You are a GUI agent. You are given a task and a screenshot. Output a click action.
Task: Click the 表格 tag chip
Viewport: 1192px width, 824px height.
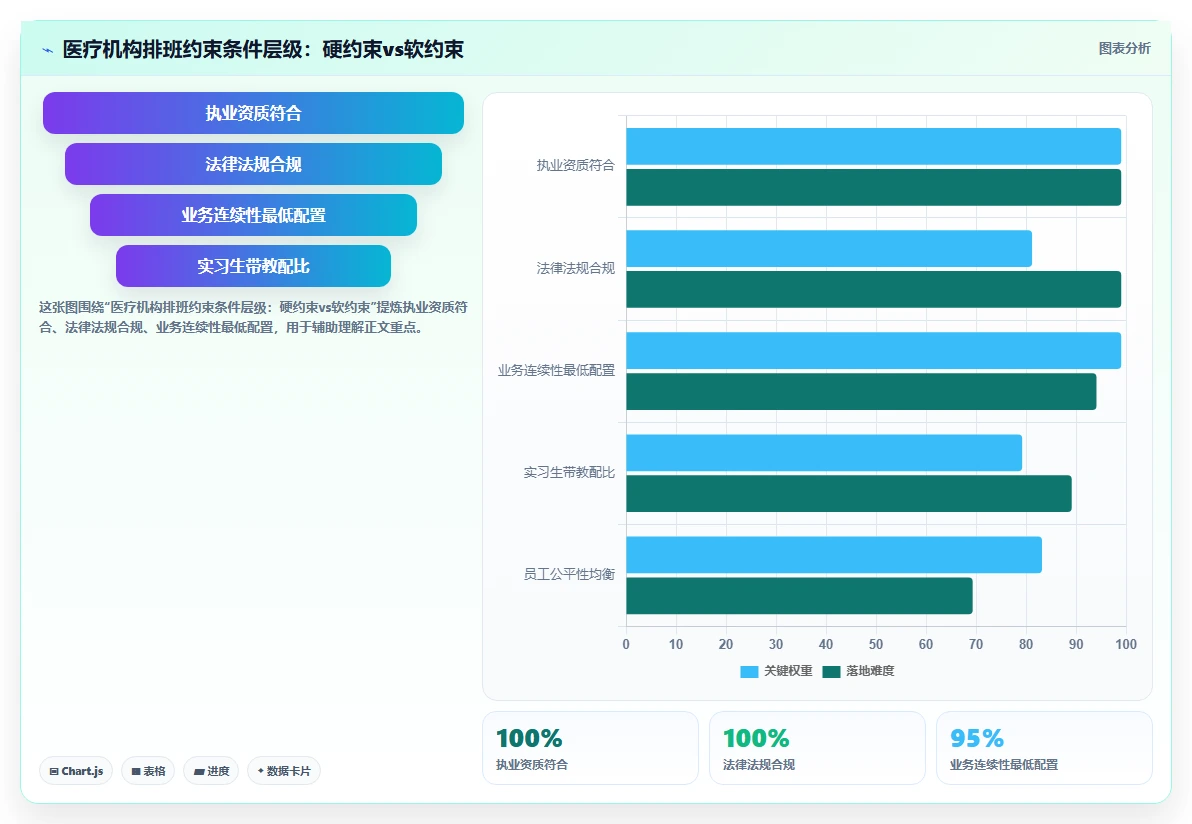(148, 771)
